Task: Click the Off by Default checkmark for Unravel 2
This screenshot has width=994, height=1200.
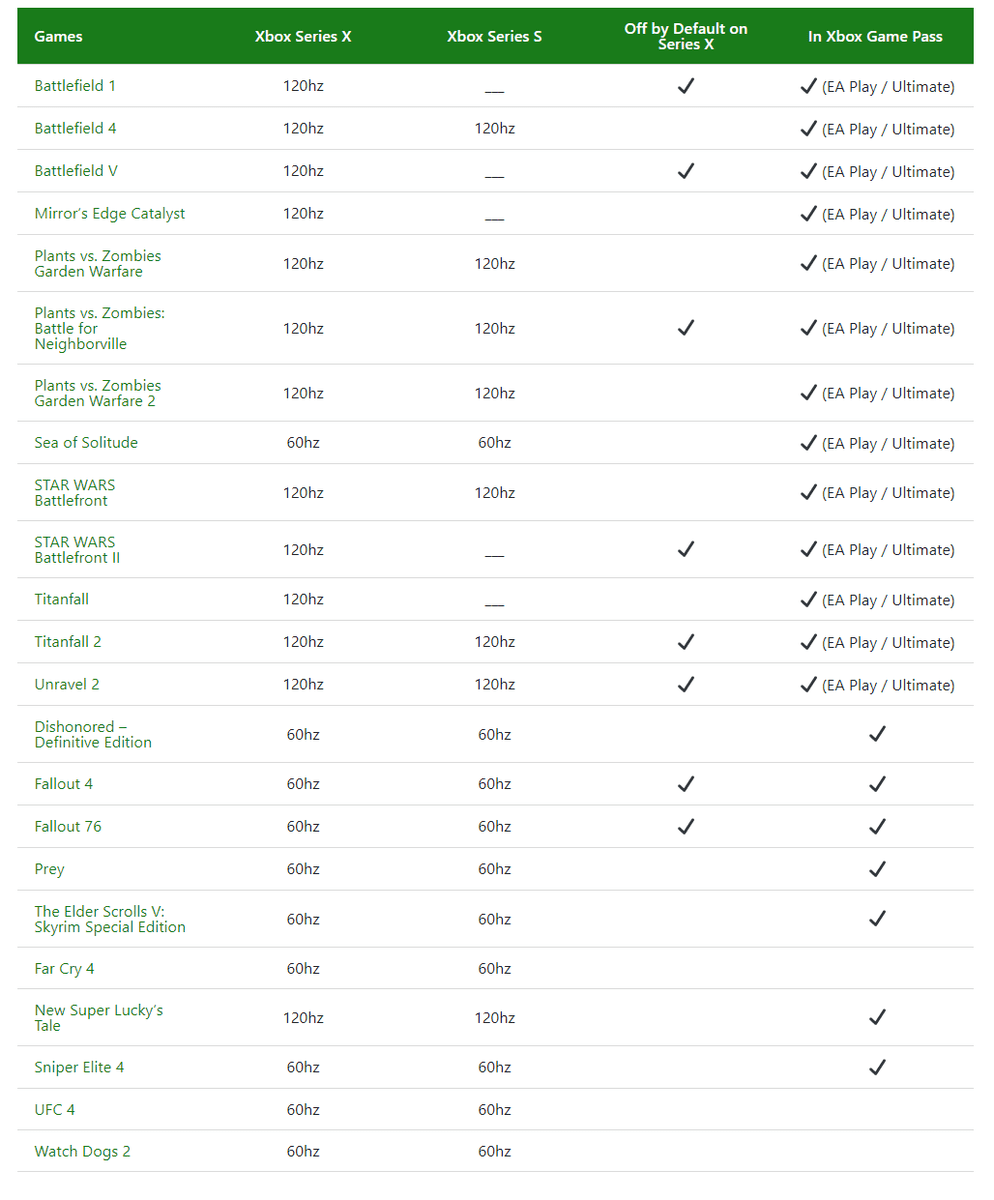Action: click(x=686, y=685)
